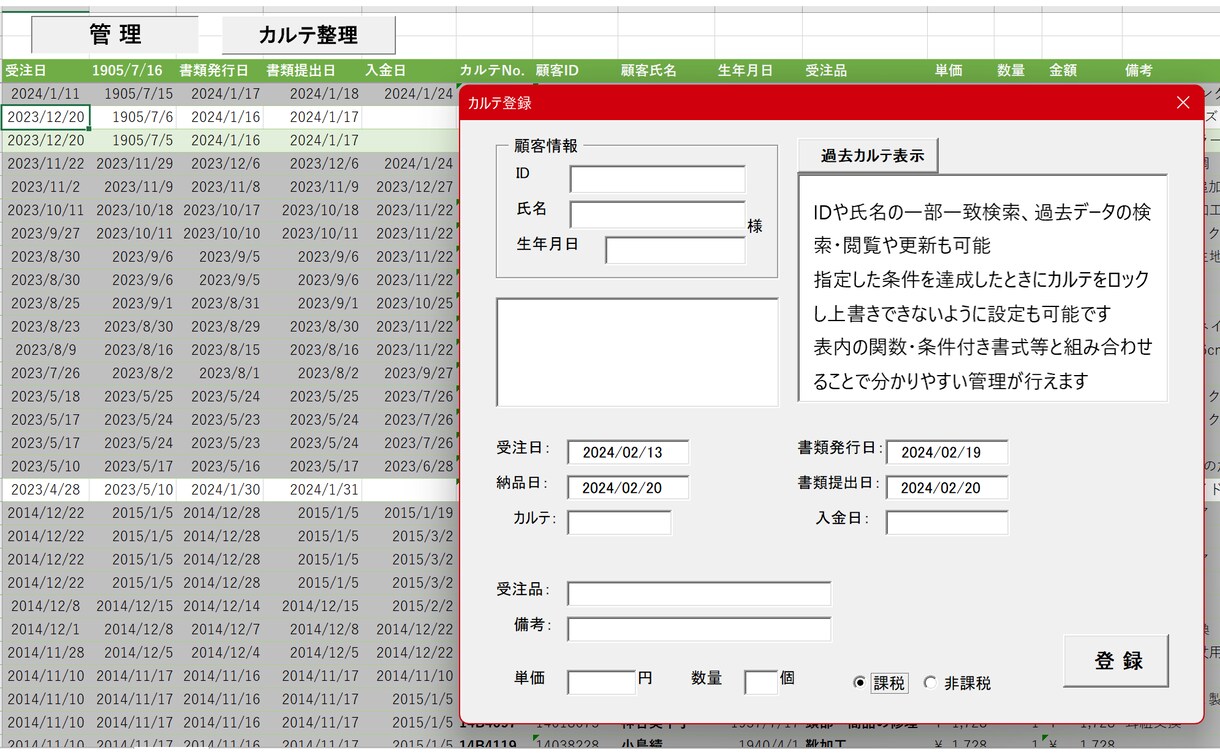1220x755 pixels.
Task: Click cell 2023/7/26 in 受注日 column
Action: pos(46,373)
